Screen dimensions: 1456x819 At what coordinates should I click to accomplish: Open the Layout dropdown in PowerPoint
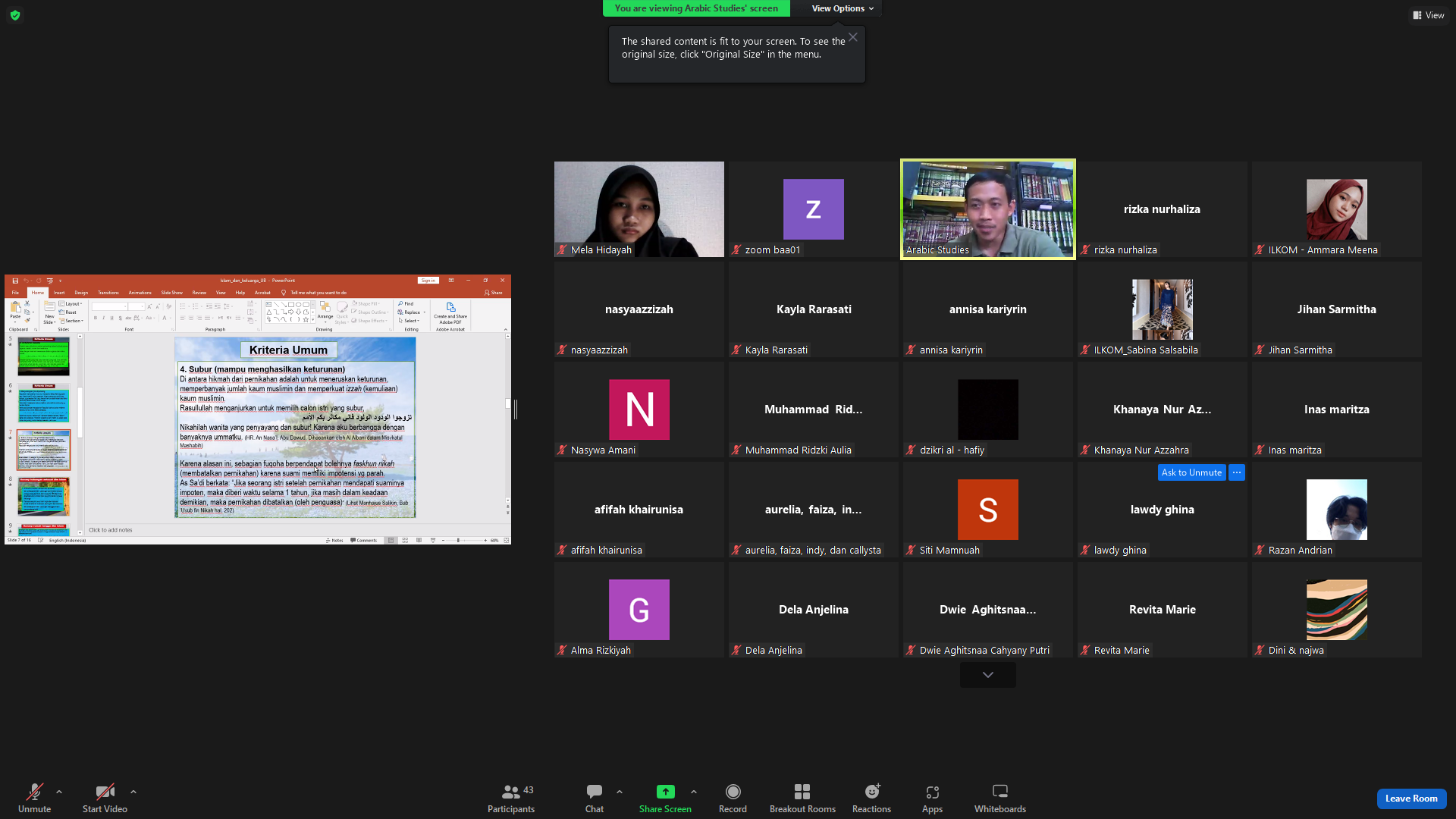[71, 304]
